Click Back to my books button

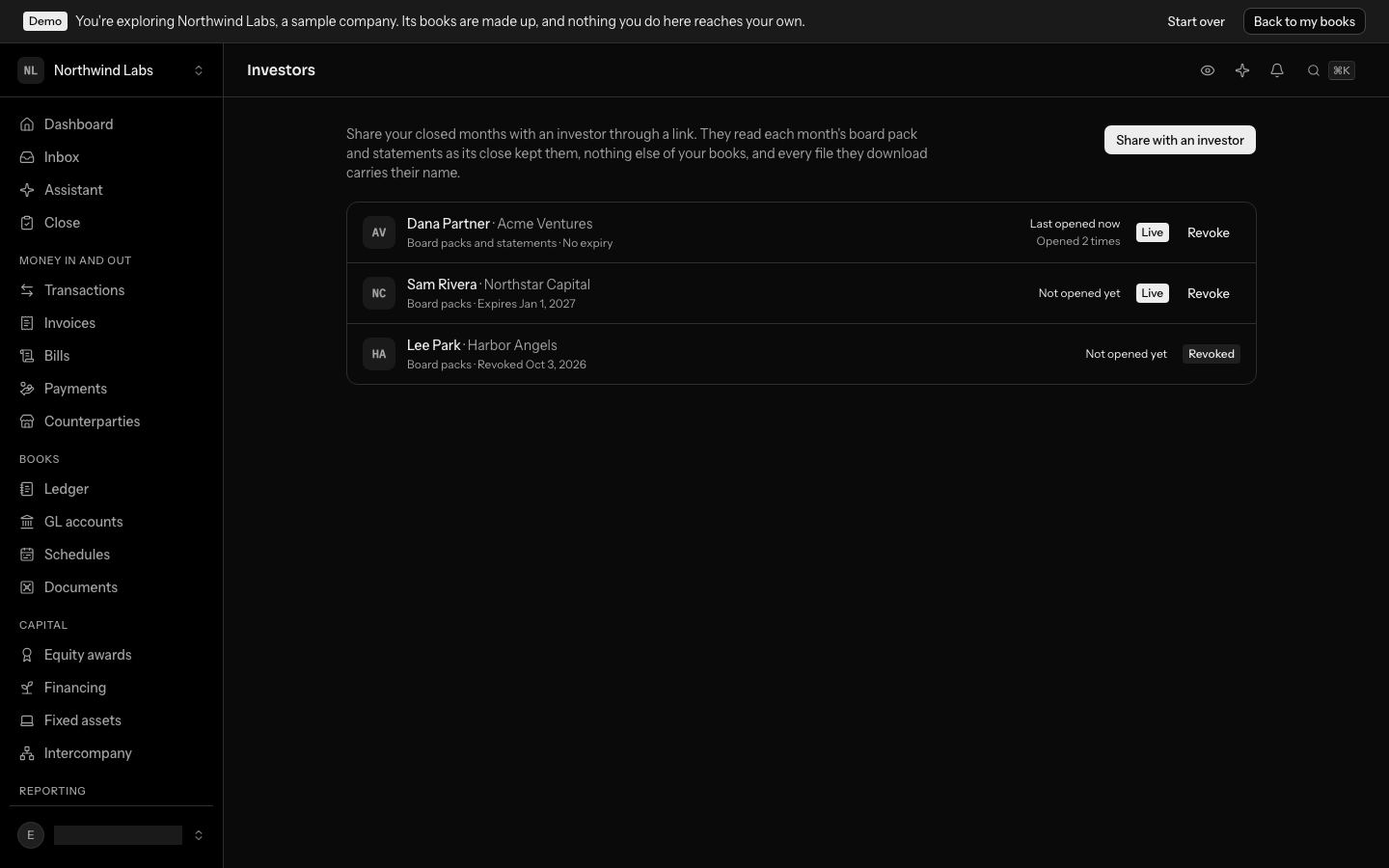[1304, 21]
